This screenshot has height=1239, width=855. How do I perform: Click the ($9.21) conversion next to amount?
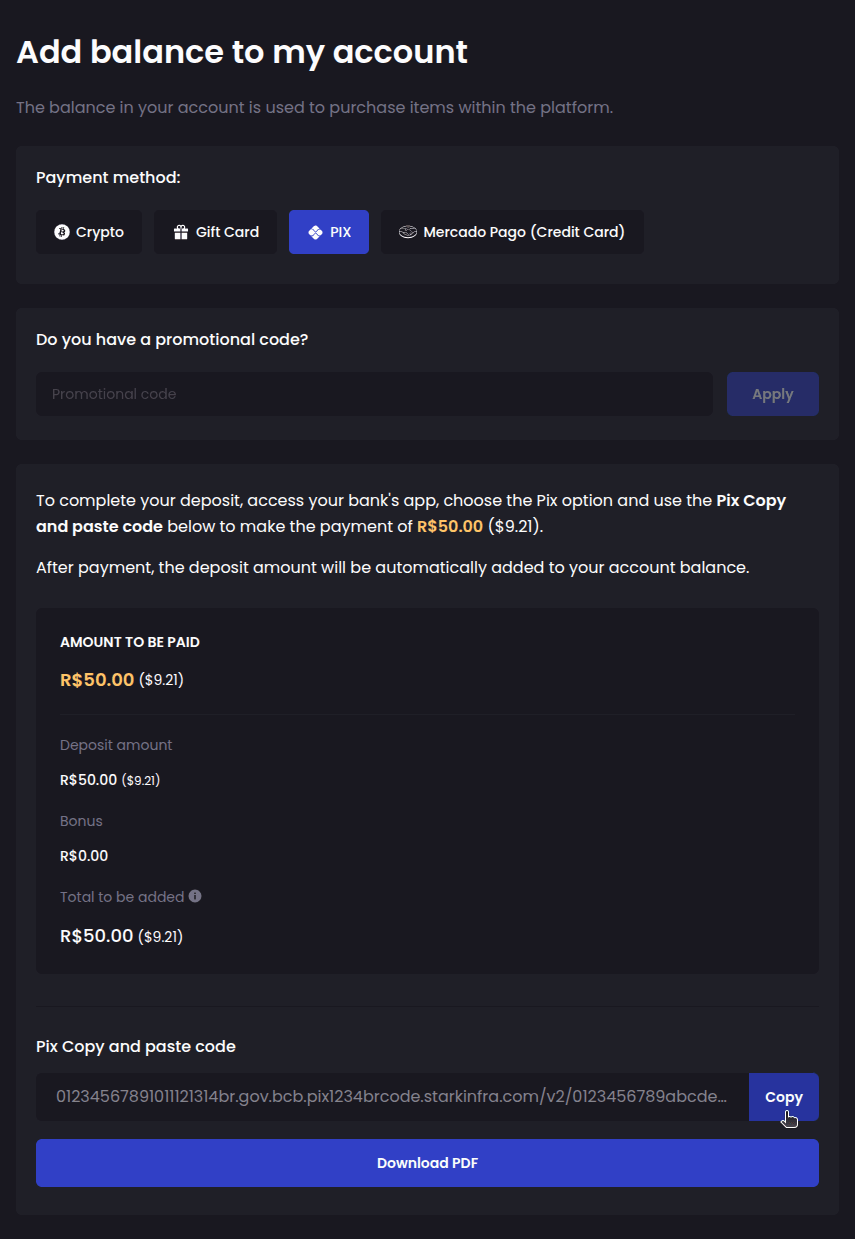tap(516, 524)
